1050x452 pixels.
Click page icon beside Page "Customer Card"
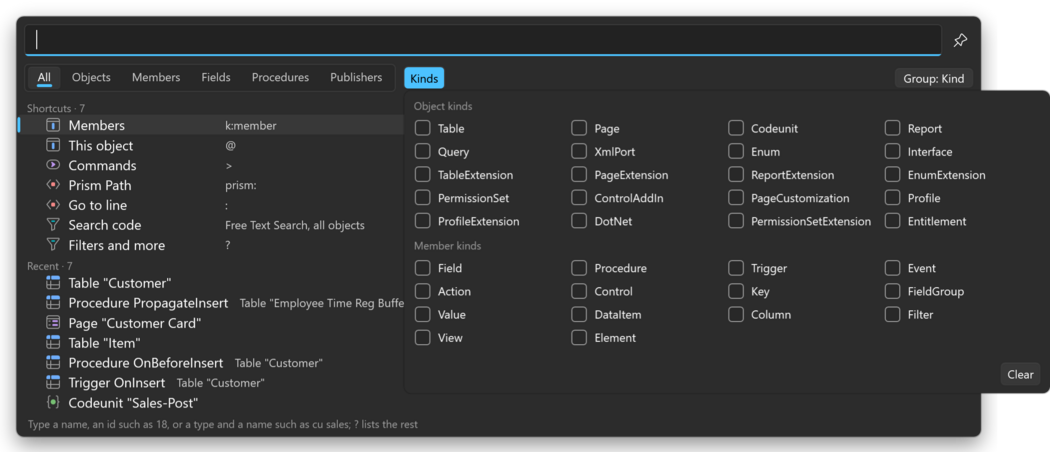(53, 323)
